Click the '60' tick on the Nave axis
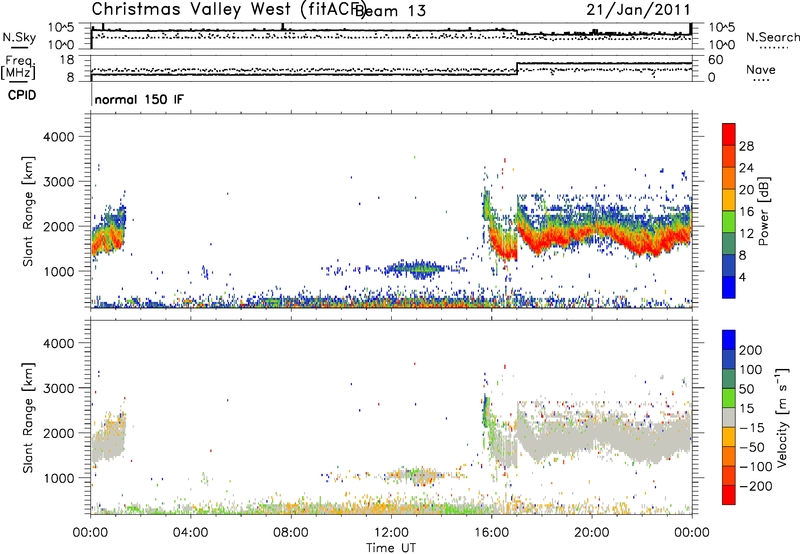The width and height of the screenshot is (800, 554). coord(716,60)
